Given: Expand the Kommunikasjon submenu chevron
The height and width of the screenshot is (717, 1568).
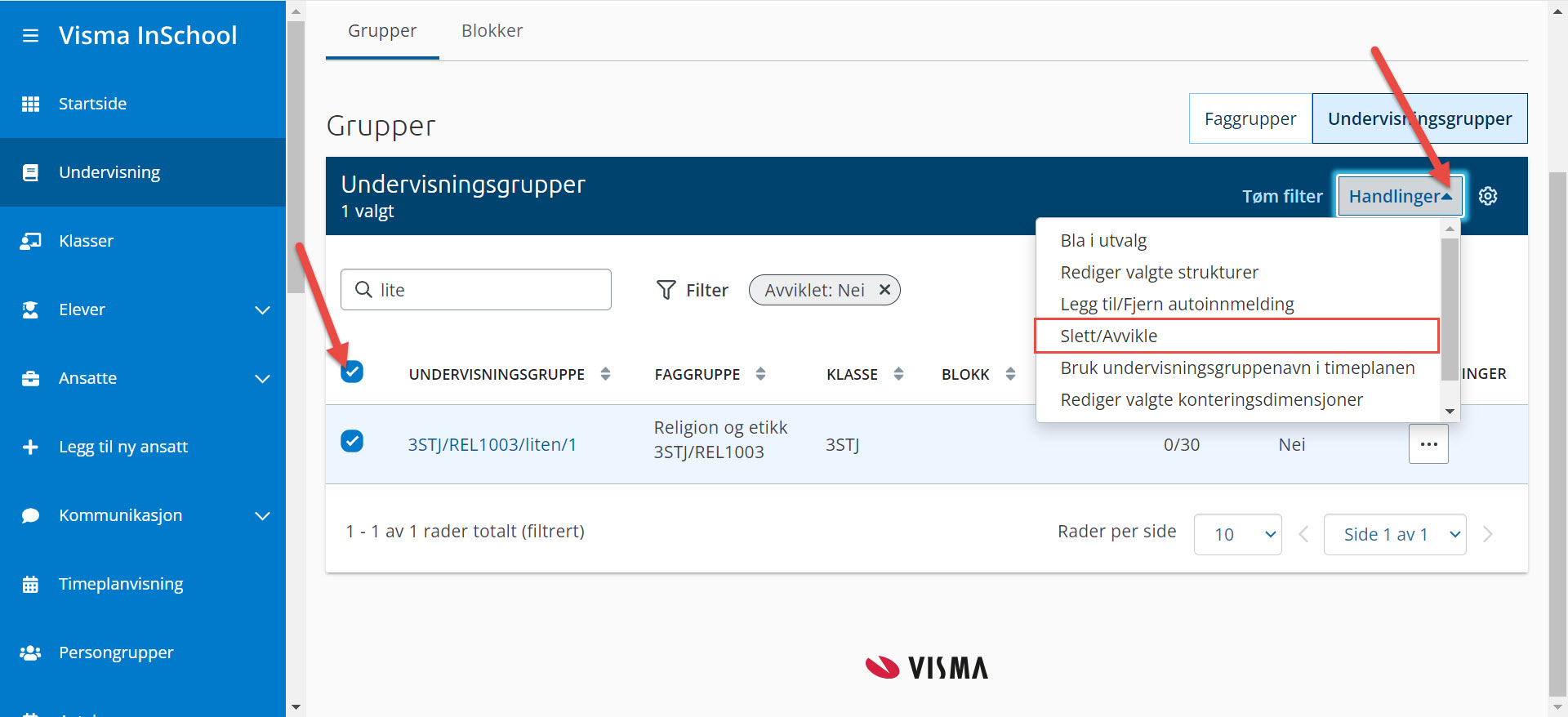Looking at the screenshot, I should tap(262, 515).
